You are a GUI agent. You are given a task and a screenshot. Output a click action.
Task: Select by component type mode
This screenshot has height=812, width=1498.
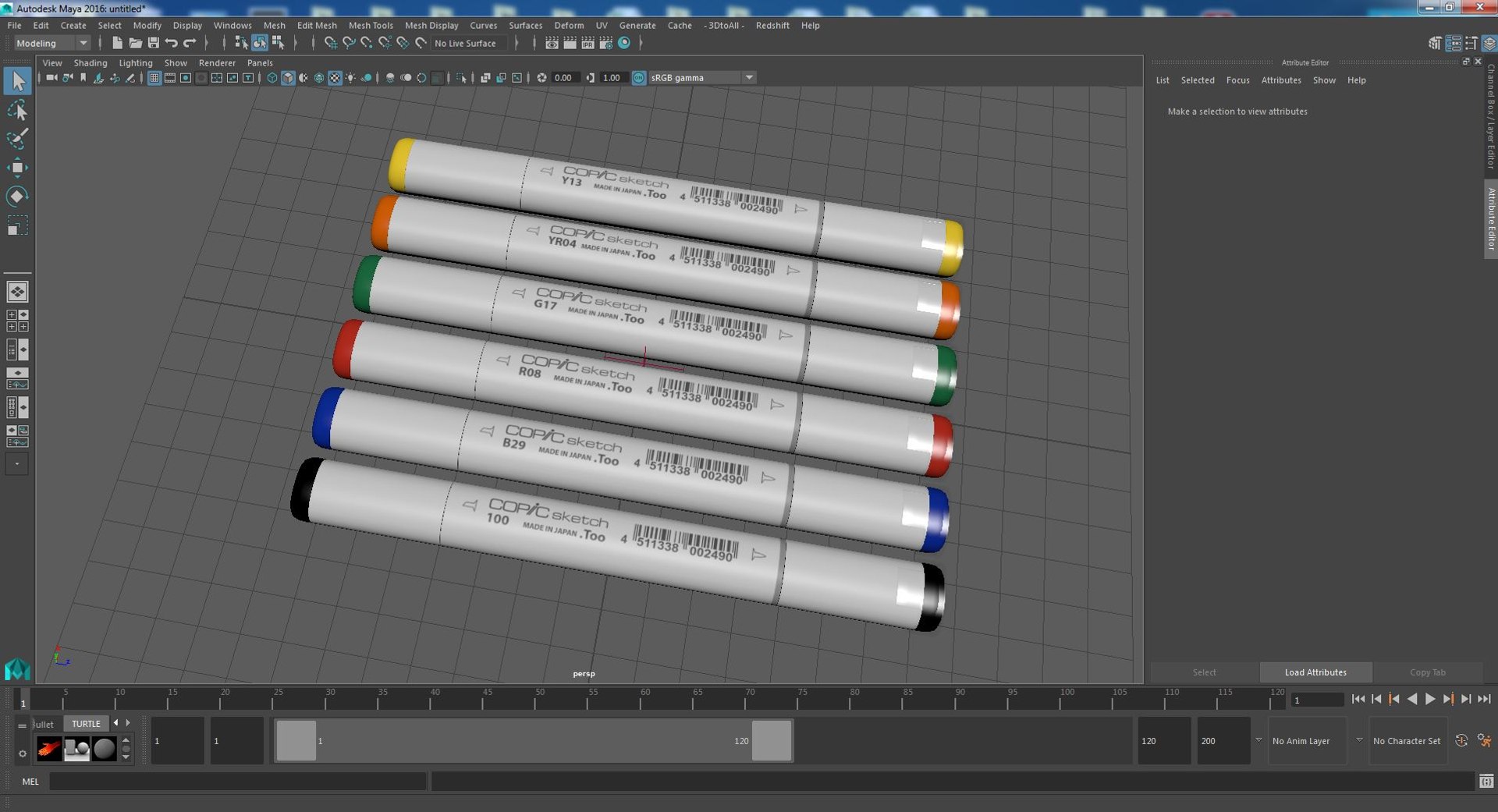click(x=278, y=43)
